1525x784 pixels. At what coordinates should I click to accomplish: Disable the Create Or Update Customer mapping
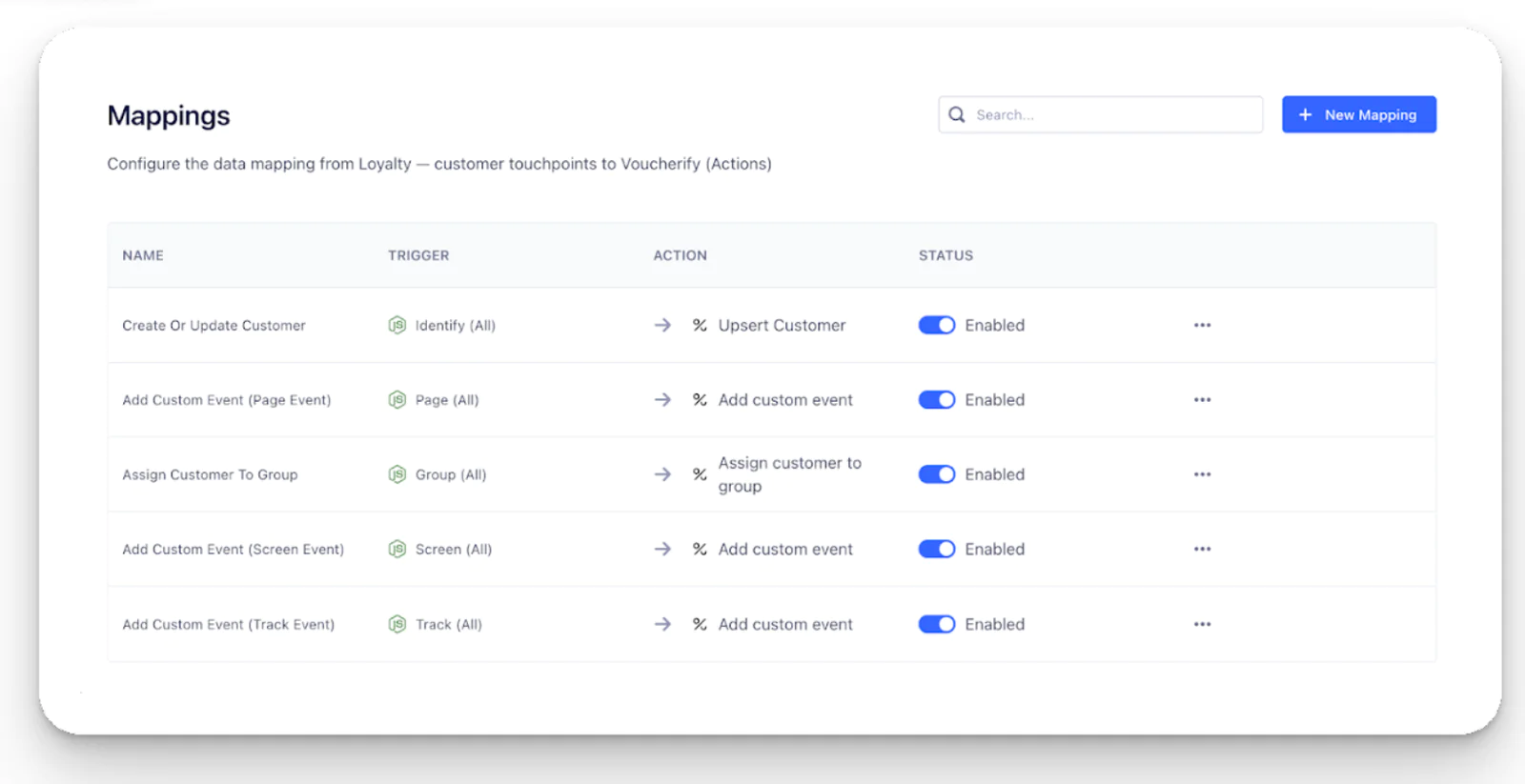click(936, 325)
